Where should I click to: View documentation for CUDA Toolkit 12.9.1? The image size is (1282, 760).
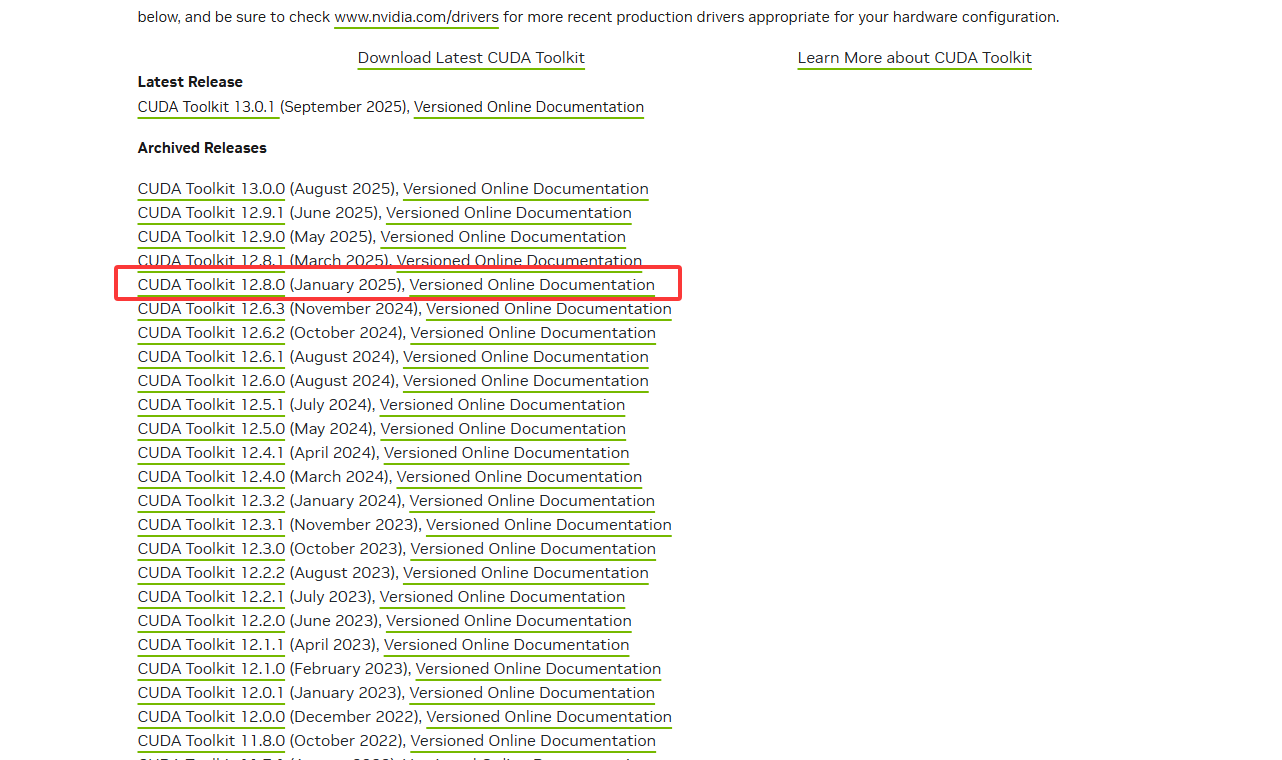click(x=509, y=213)
